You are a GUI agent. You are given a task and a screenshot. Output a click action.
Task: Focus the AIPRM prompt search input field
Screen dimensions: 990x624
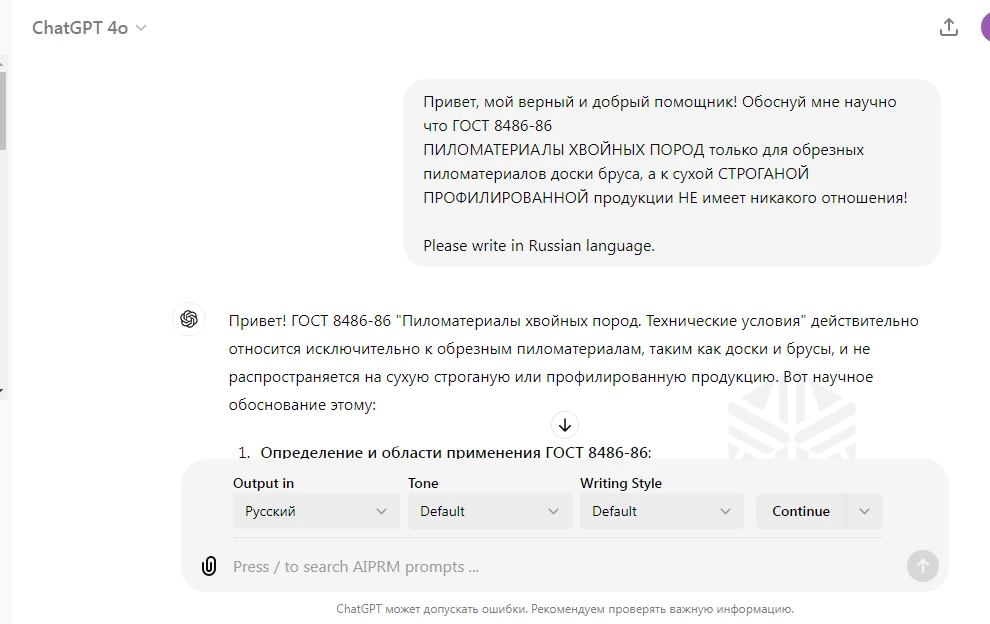[x=560, y=566]
